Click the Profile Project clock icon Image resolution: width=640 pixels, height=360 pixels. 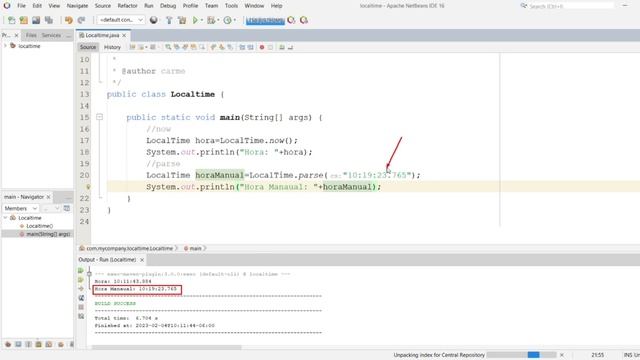(227, 20)
